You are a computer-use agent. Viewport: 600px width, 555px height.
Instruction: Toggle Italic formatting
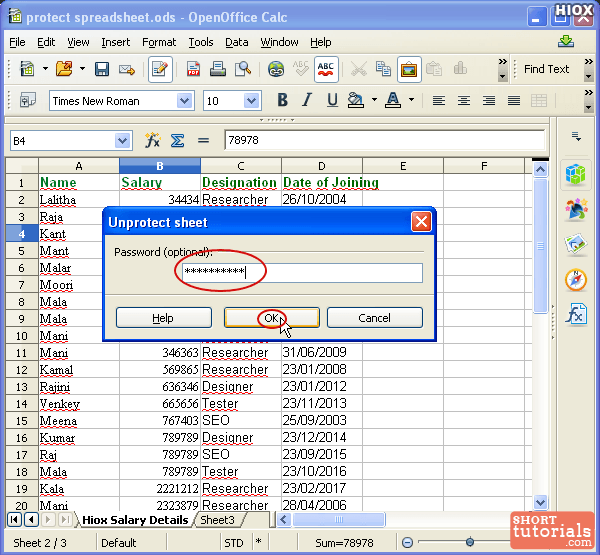[x=307, y=100]
